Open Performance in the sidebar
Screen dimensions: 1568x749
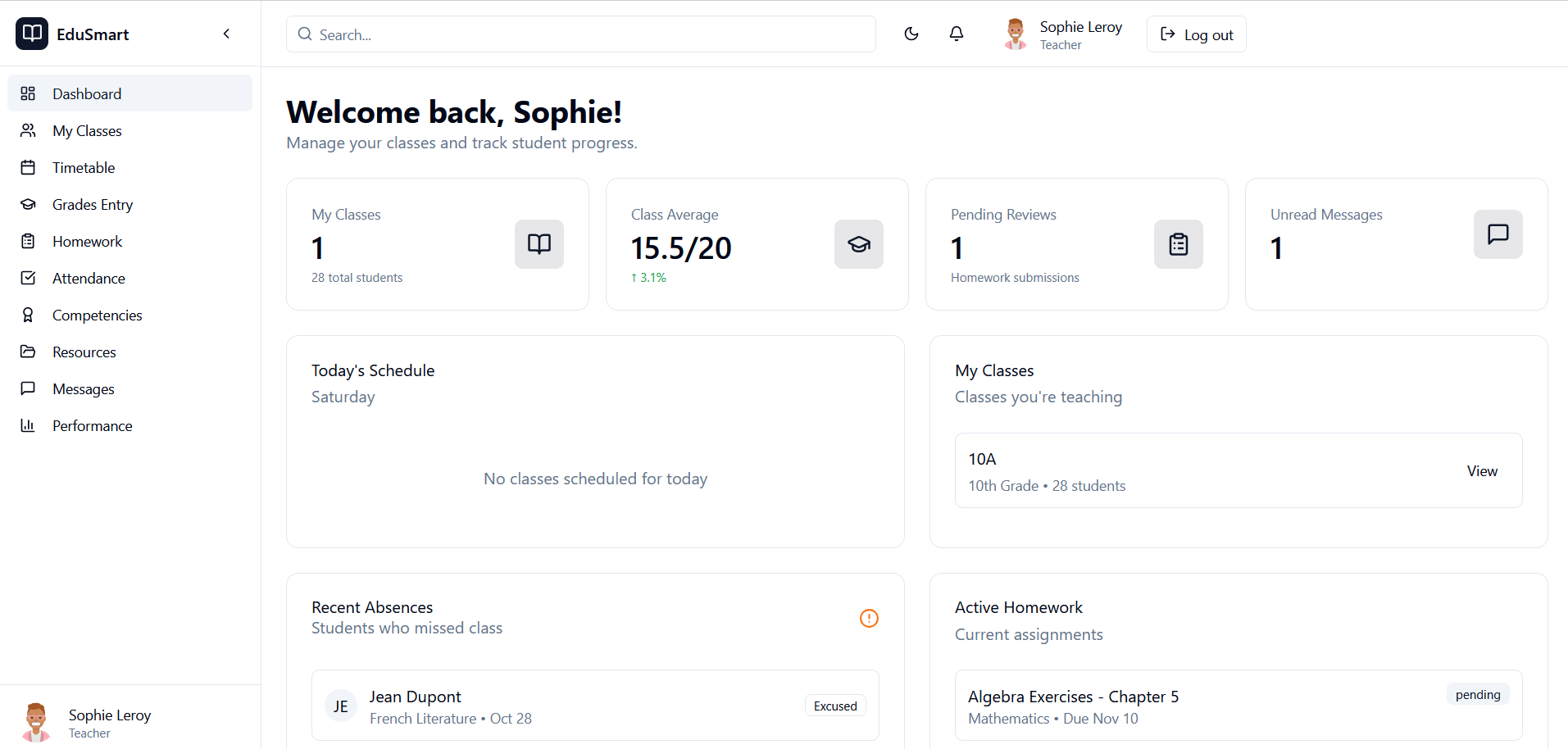point(92,426)
